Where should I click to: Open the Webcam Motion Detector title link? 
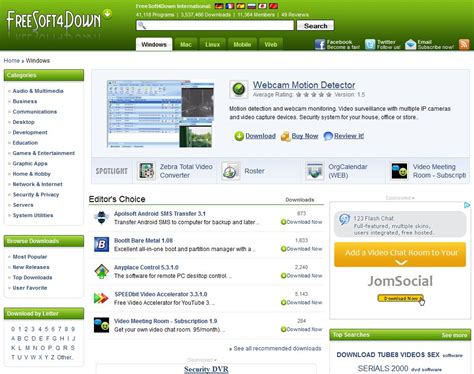click(304, 85)
